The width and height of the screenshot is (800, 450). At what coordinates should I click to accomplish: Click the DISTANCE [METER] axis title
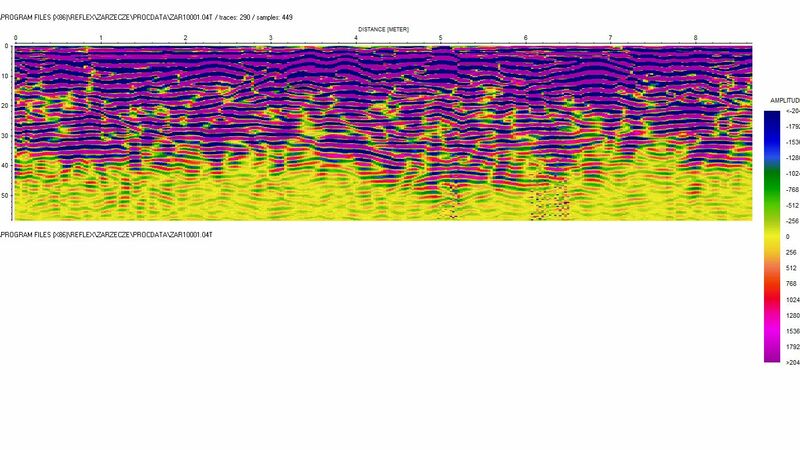[x=383, y=29]
